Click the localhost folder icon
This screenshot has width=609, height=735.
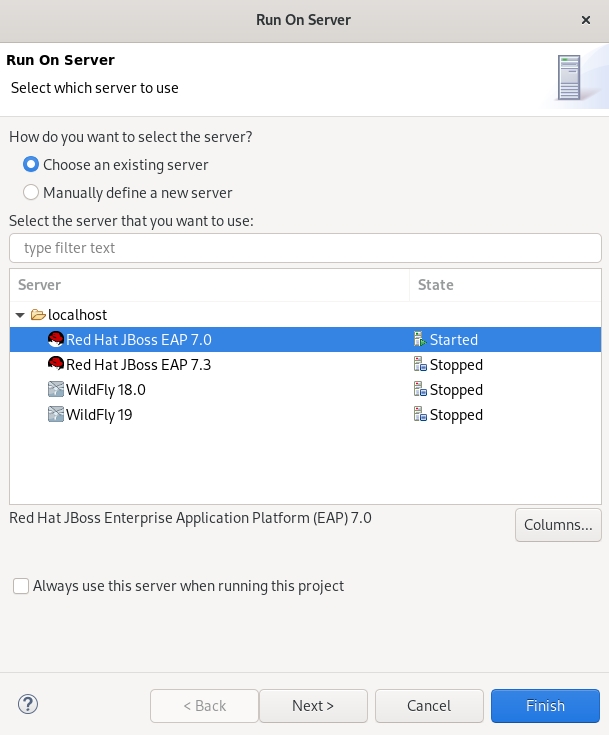click(x=38, y=315)
